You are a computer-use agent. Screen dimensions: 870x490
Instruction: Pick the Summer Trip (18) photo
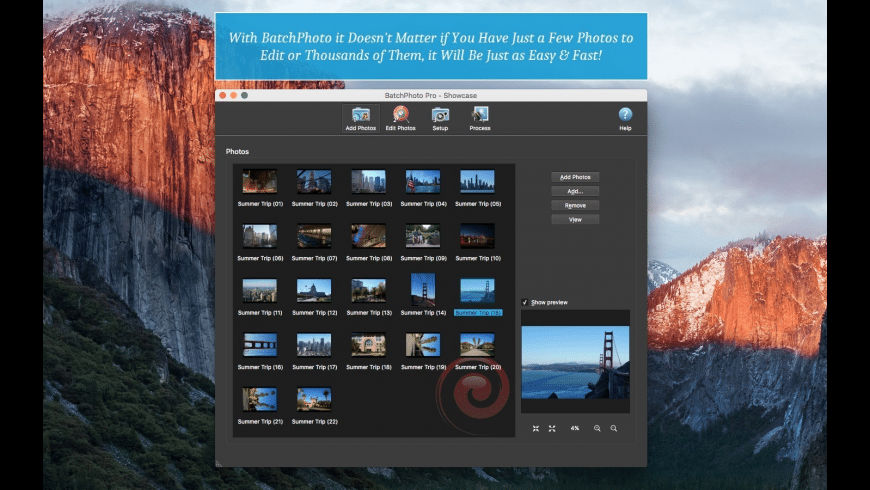click(x=368, y=345)
